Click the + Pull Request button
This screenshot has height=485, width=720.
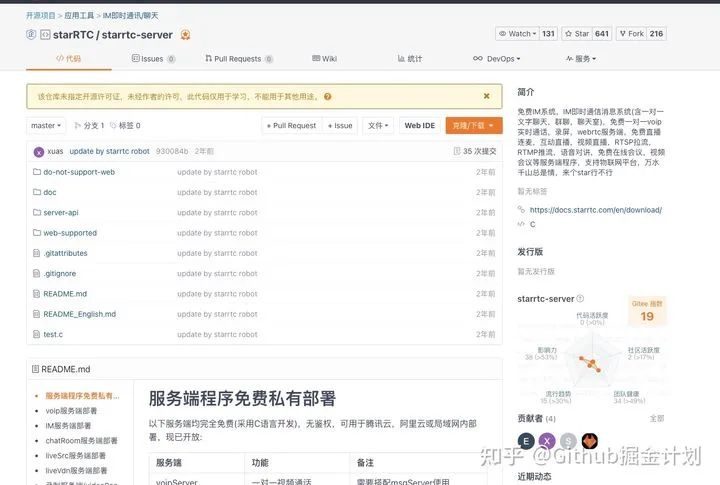point(292,125)
